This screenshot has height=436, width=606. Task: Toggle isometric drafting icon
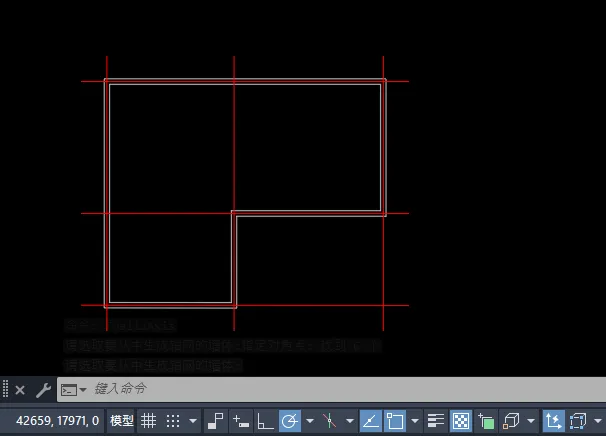coord(329,421)
